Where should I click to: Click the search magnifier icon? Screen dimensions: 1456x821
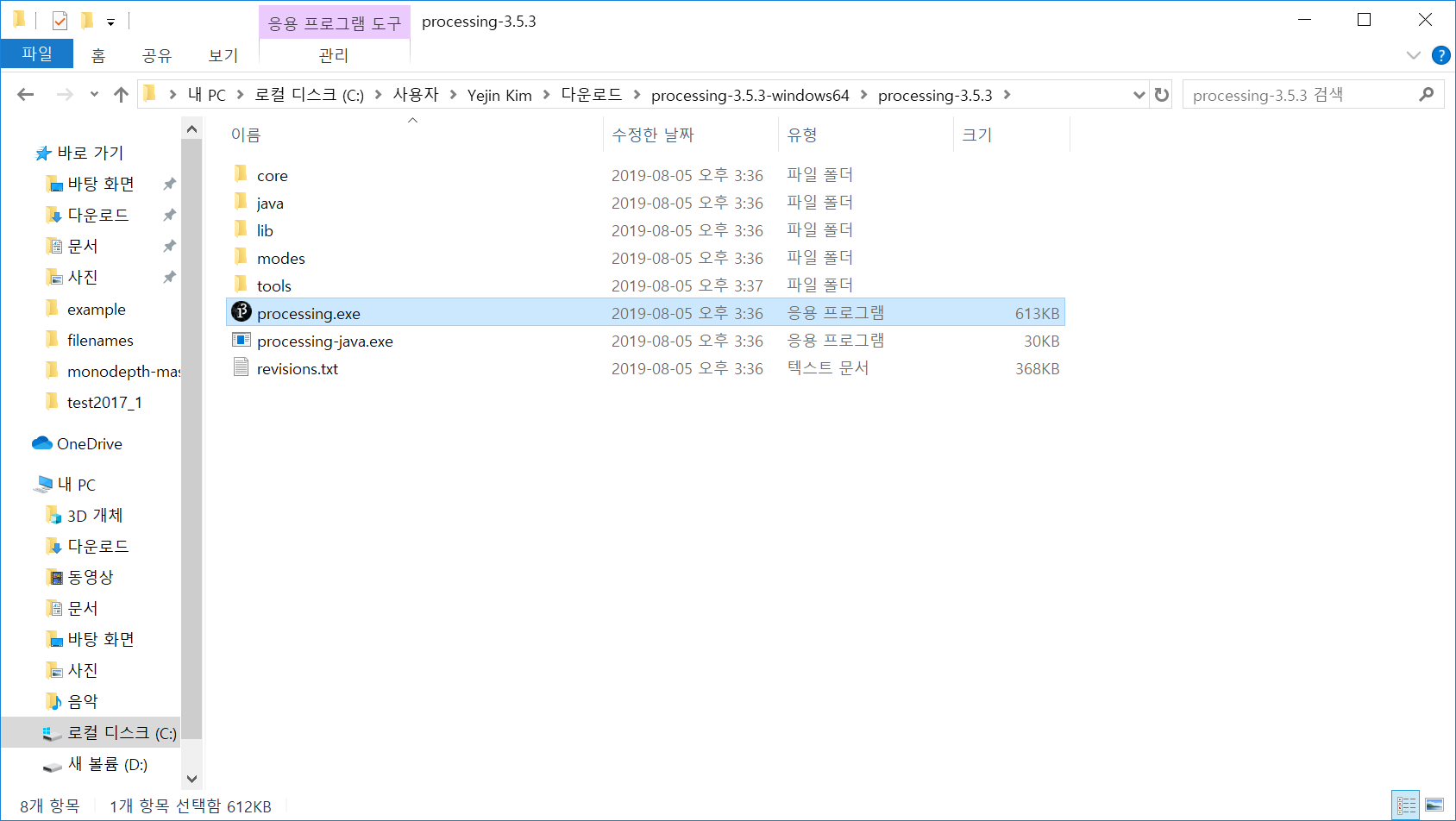coord(1427,95)
